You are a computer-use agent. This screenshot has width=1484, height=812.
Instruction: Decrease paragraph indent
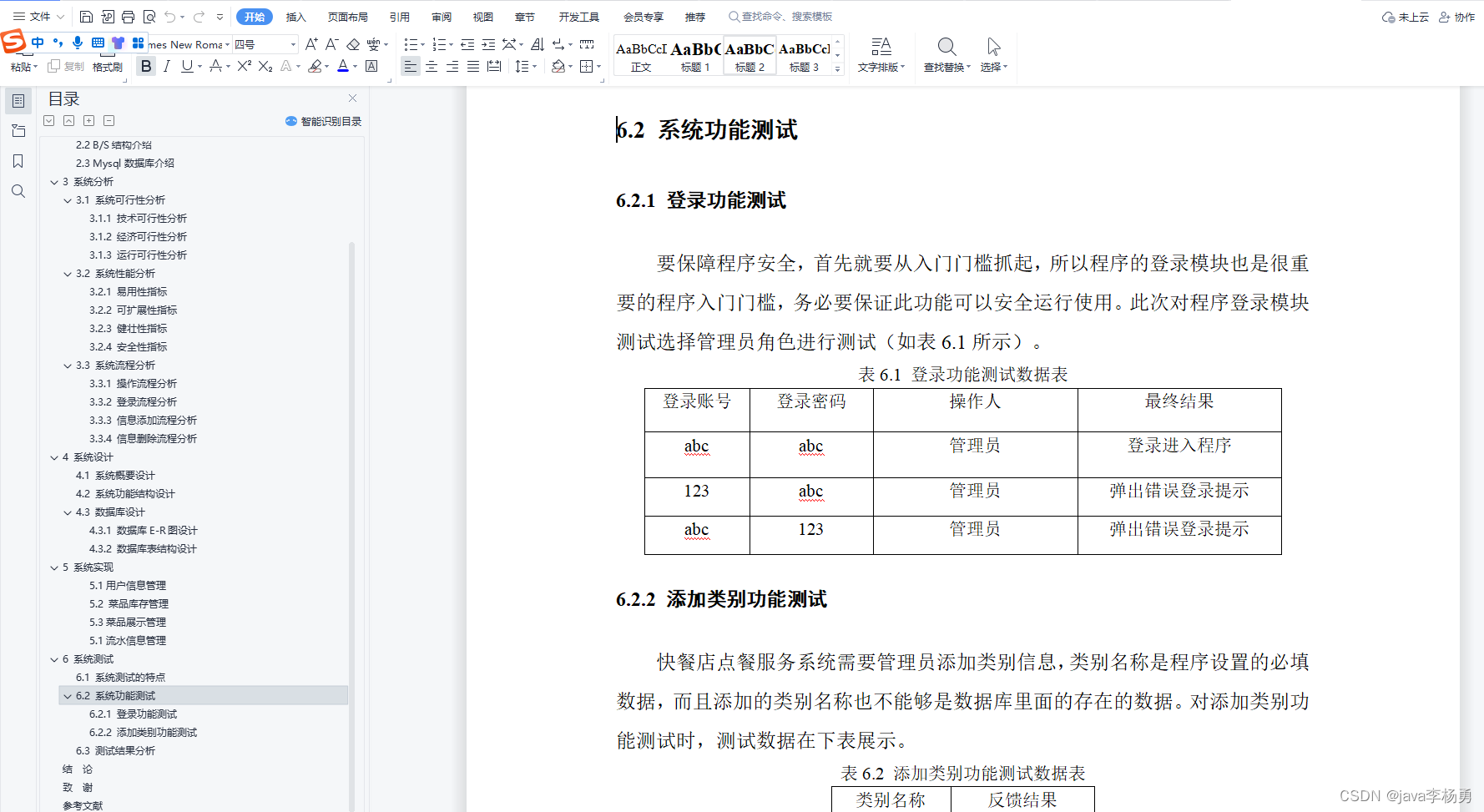[x=467, y=44]
